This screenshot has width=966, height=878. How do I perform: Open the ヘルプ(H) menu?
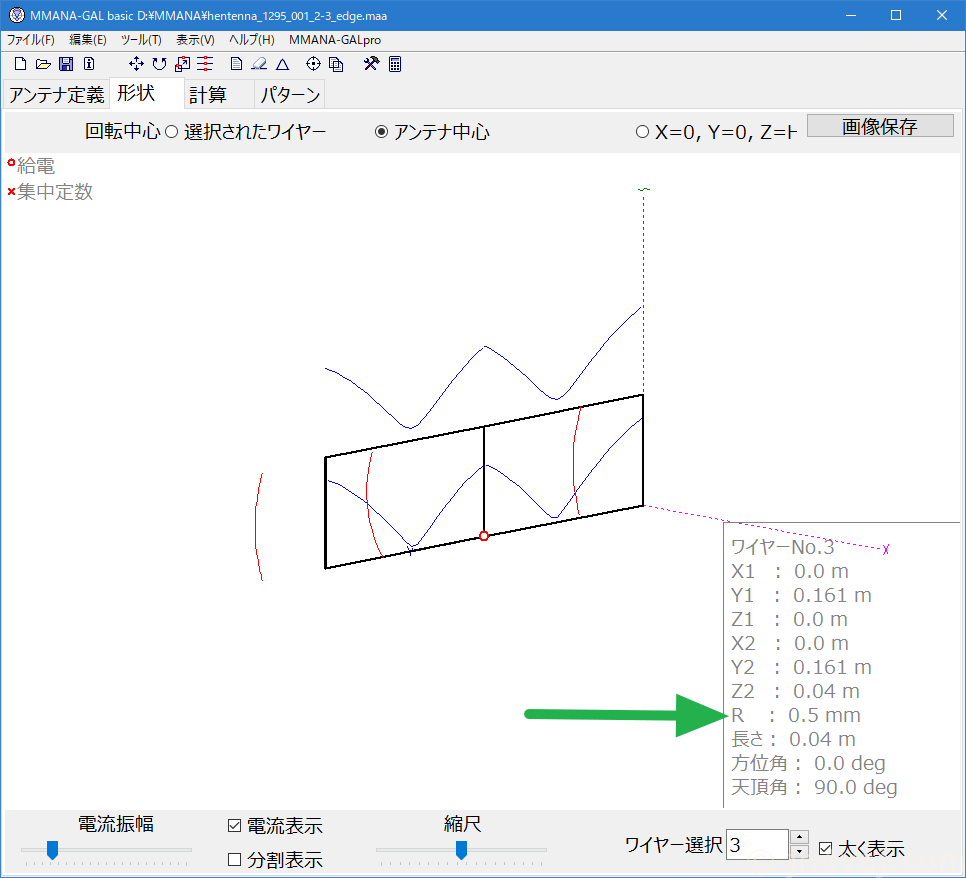[x=251, y=40]
